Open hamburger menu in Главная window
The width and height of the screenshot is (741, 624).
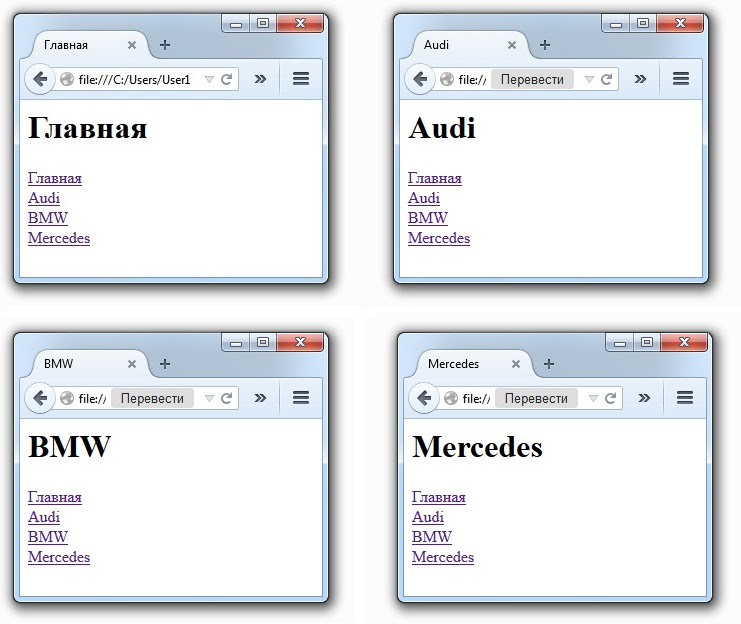(x=301, y=78)
